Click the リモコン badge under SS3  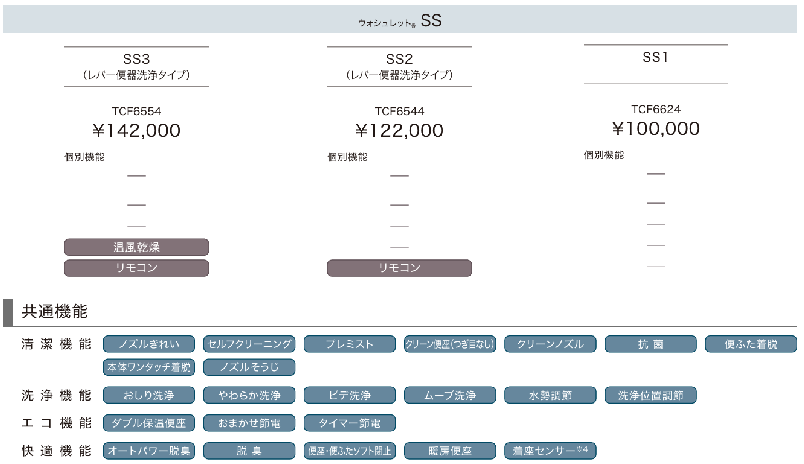coord(136,268)
